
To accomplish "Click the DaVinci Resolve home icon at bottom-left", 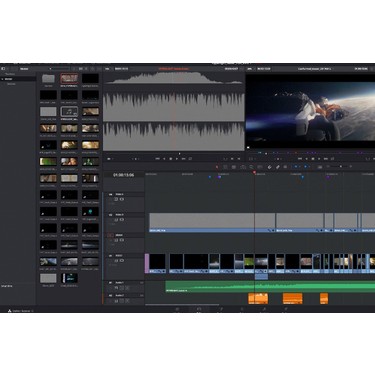I will point(10,311).
